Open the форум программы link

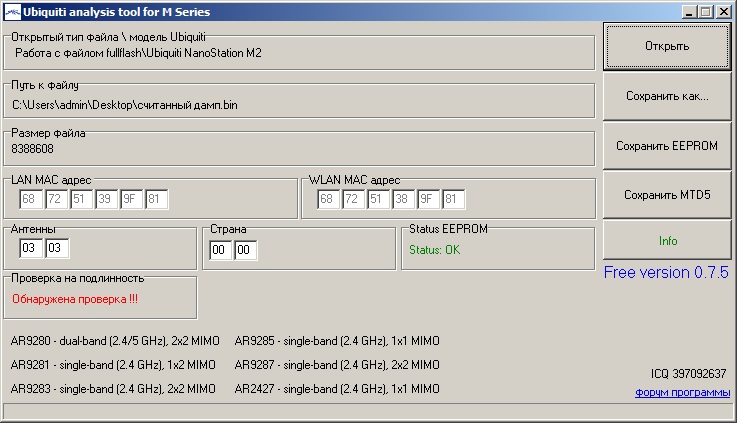(x=682, y=392)
